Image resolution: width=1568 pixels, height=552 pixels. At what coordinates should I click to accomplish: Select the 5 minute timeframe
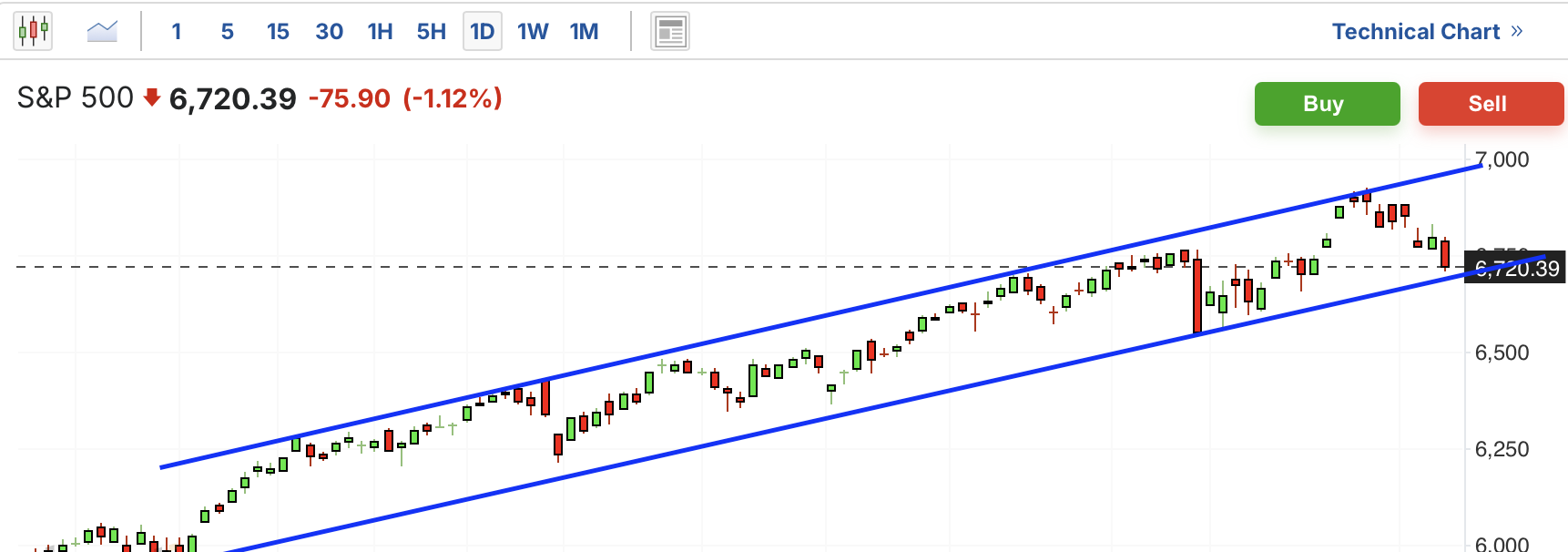(227, 32)
